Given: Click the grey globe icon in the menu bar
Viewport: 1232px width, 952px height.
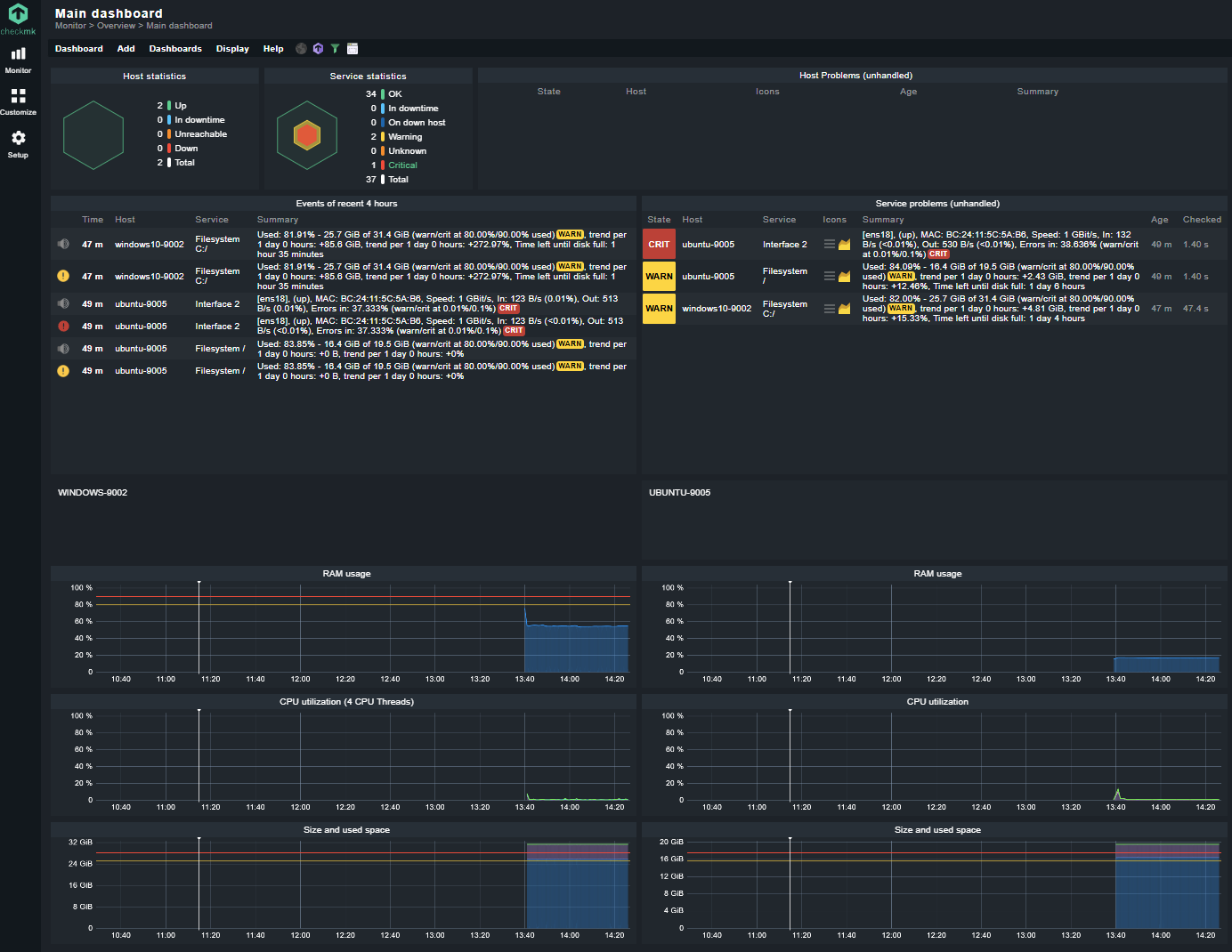Looking at the screenshot, I should (x=301, y=49).
